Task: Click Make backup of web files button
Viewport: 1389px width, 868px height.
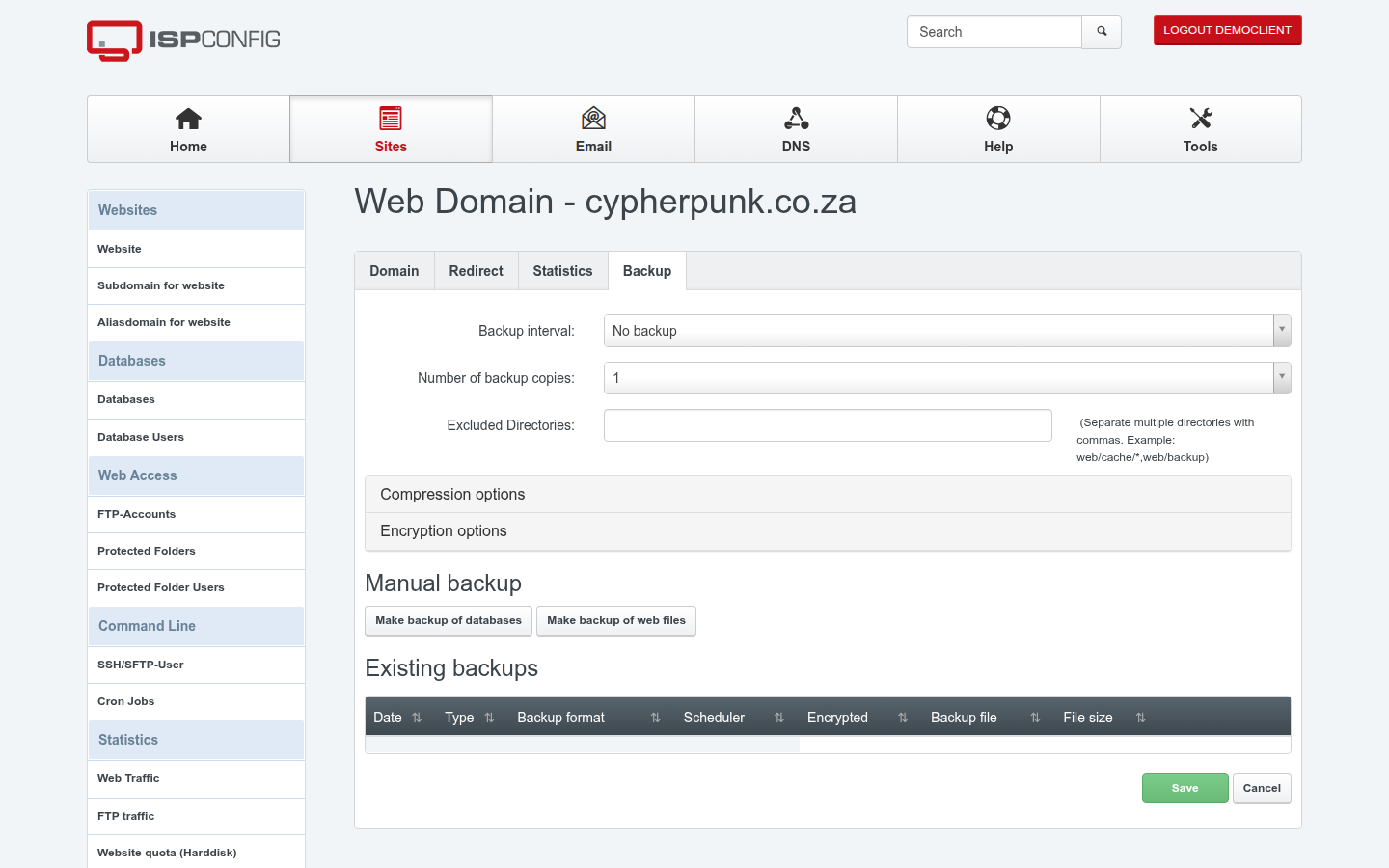Action: (x=616, y=621)
